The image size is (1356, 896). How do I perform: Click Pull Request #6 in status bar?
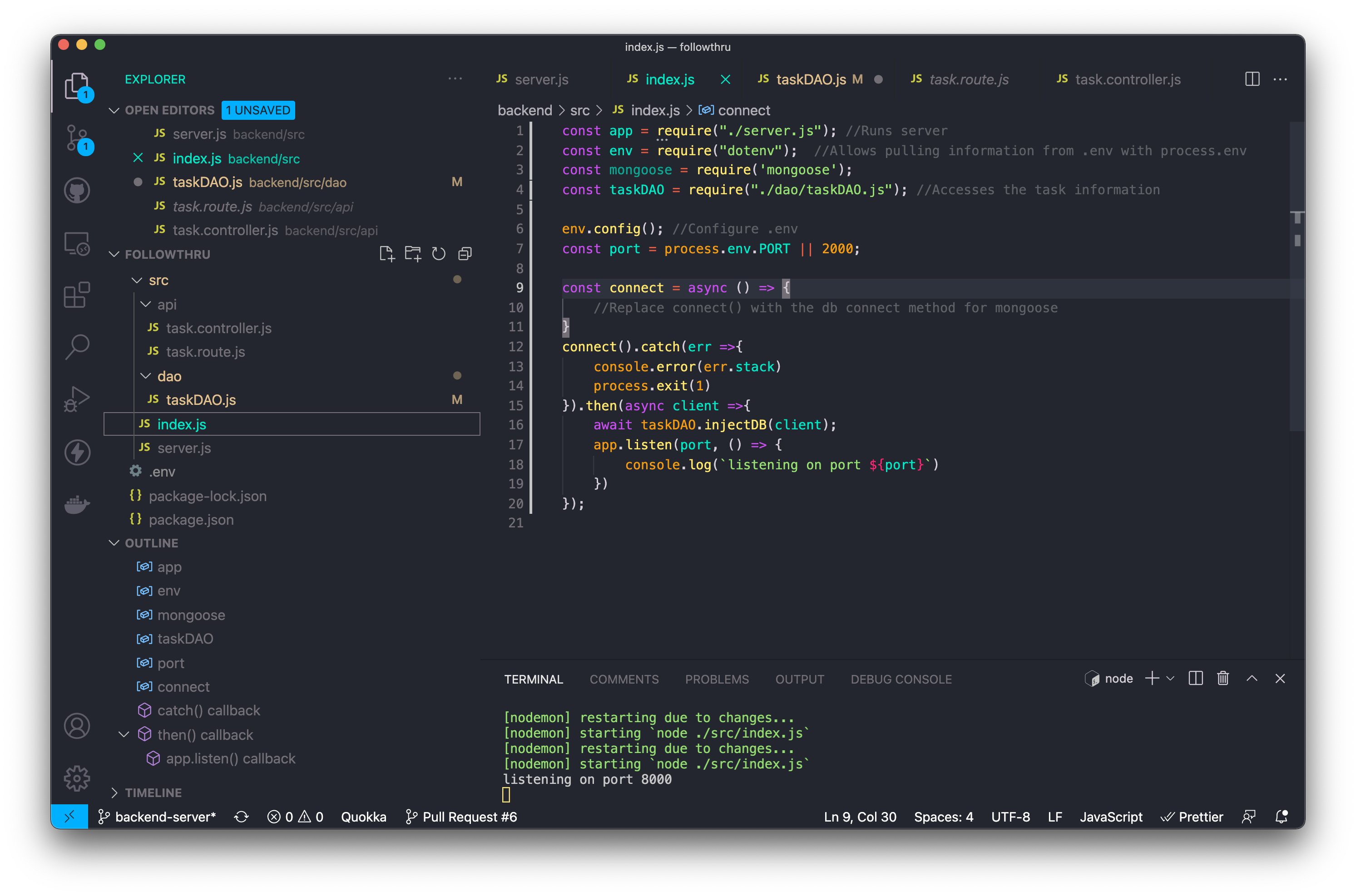461,817
